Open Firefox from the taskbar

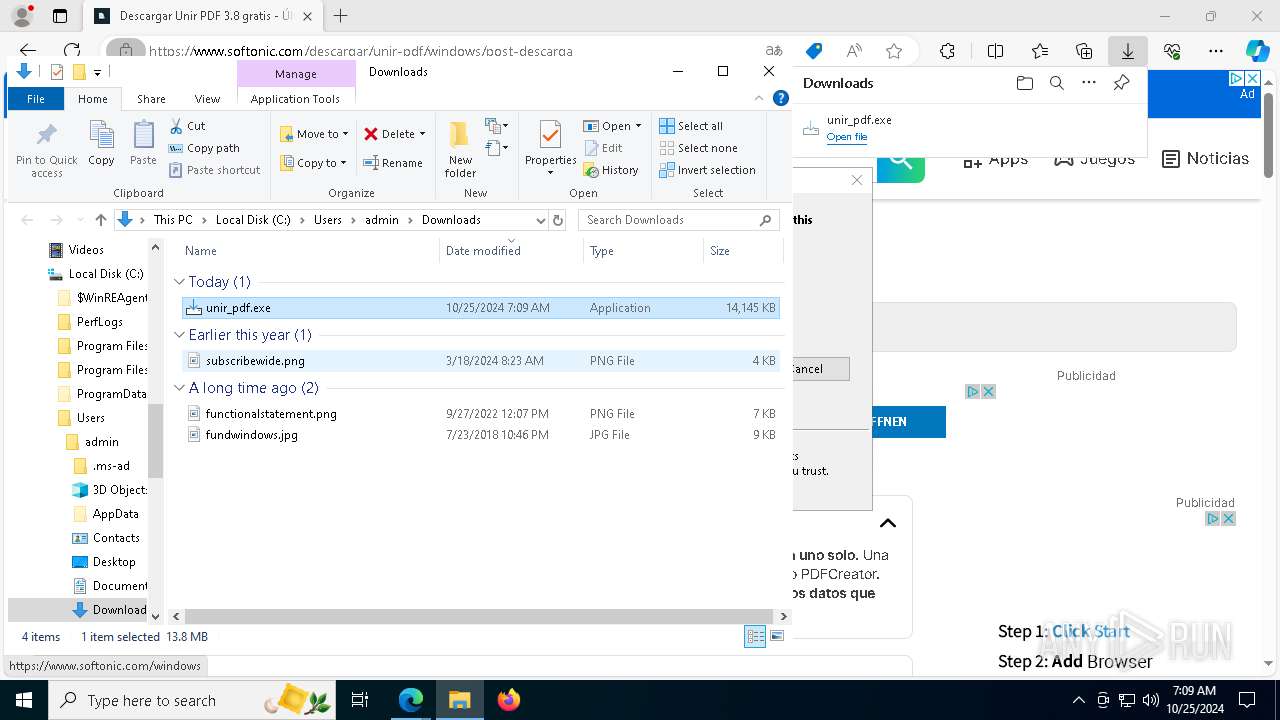click(x=508, y=701)
